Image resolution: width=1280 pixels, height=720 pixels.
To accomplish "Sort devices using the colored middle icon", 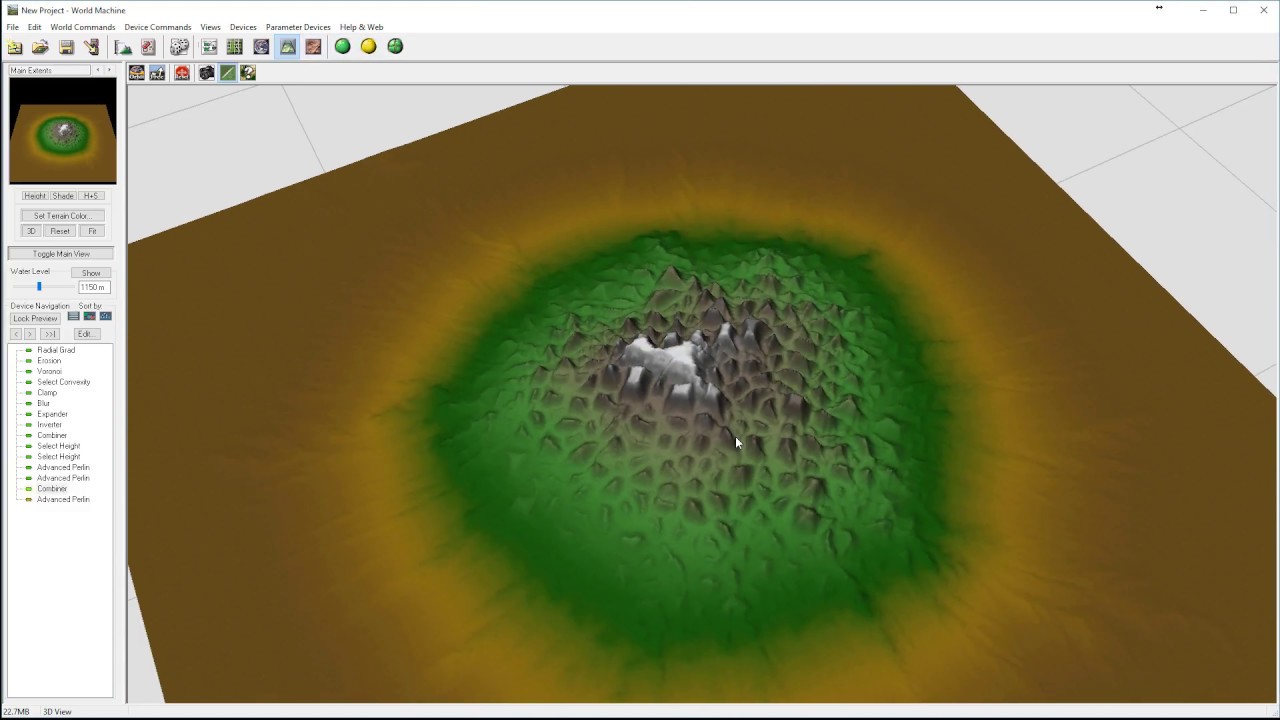I will (89, 317).
